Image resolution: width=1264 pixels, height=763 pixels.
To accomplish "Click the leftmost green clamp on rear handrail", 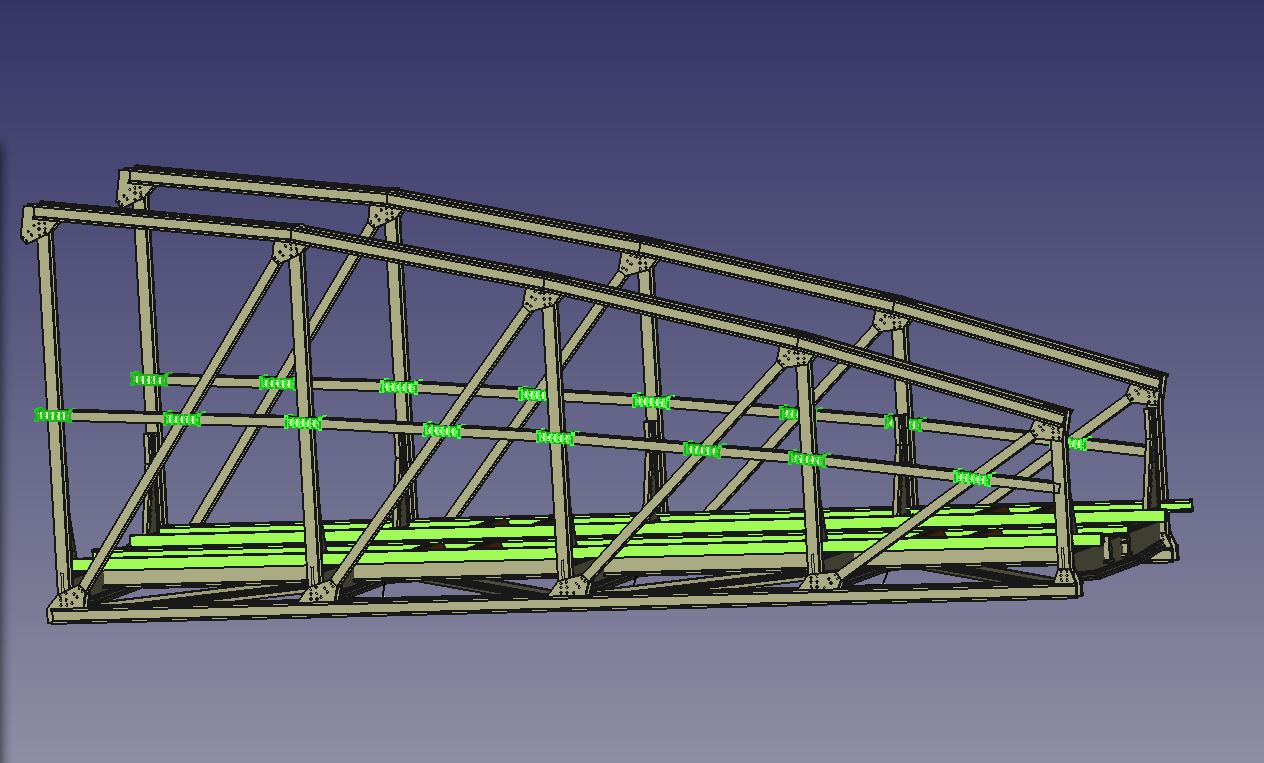I will click(149, 379).
